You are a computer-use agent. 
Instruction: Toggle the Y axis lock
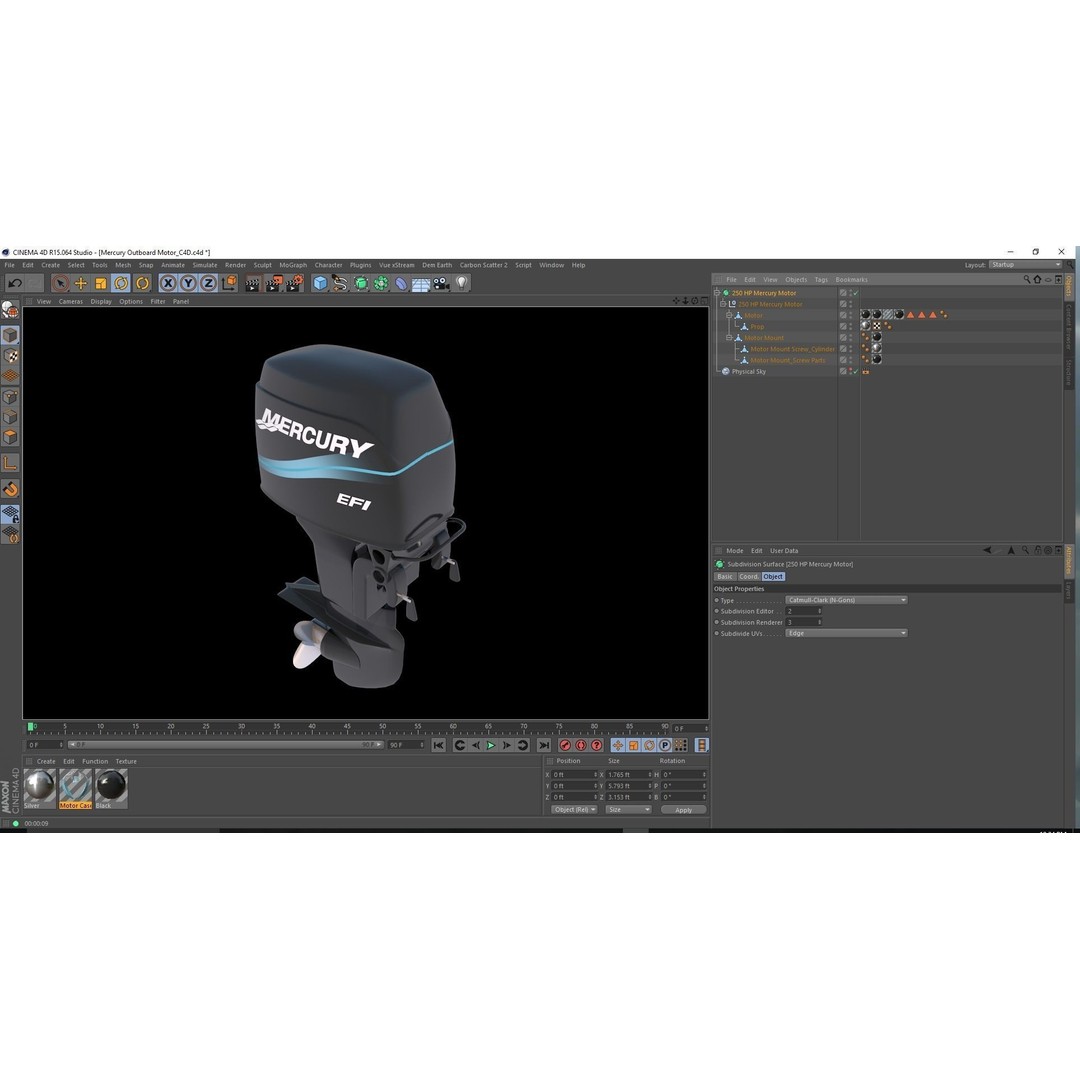(188, 283)
